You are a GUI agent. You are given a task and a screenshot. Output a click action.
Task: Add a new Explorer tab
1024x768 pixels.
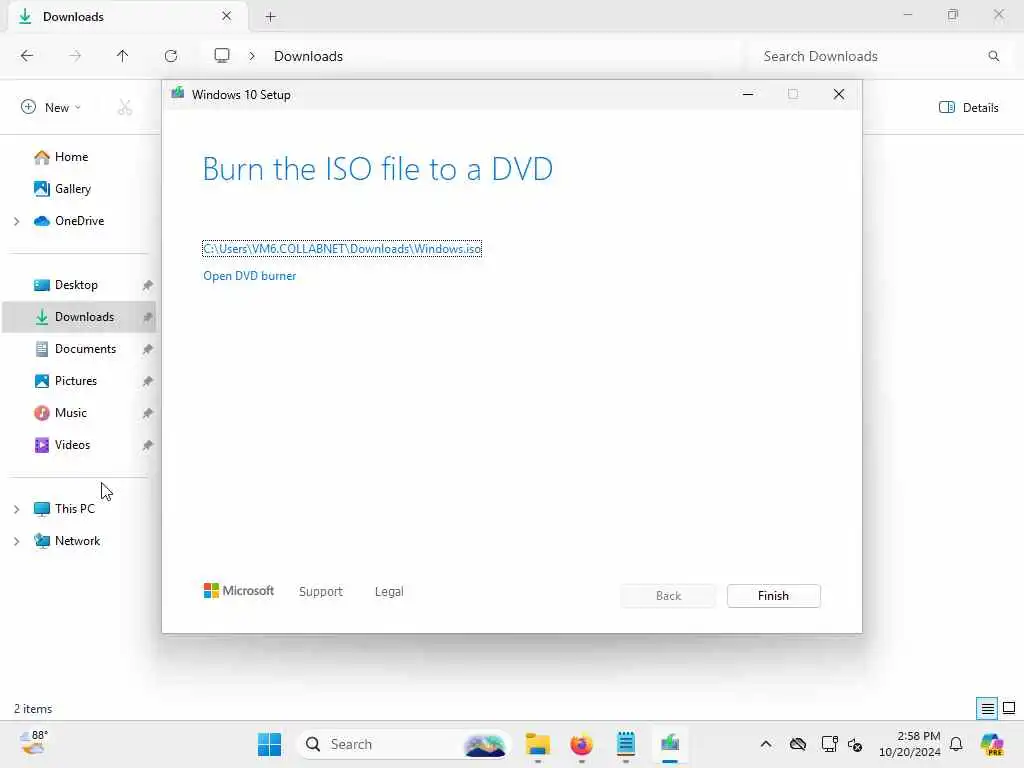270,17
